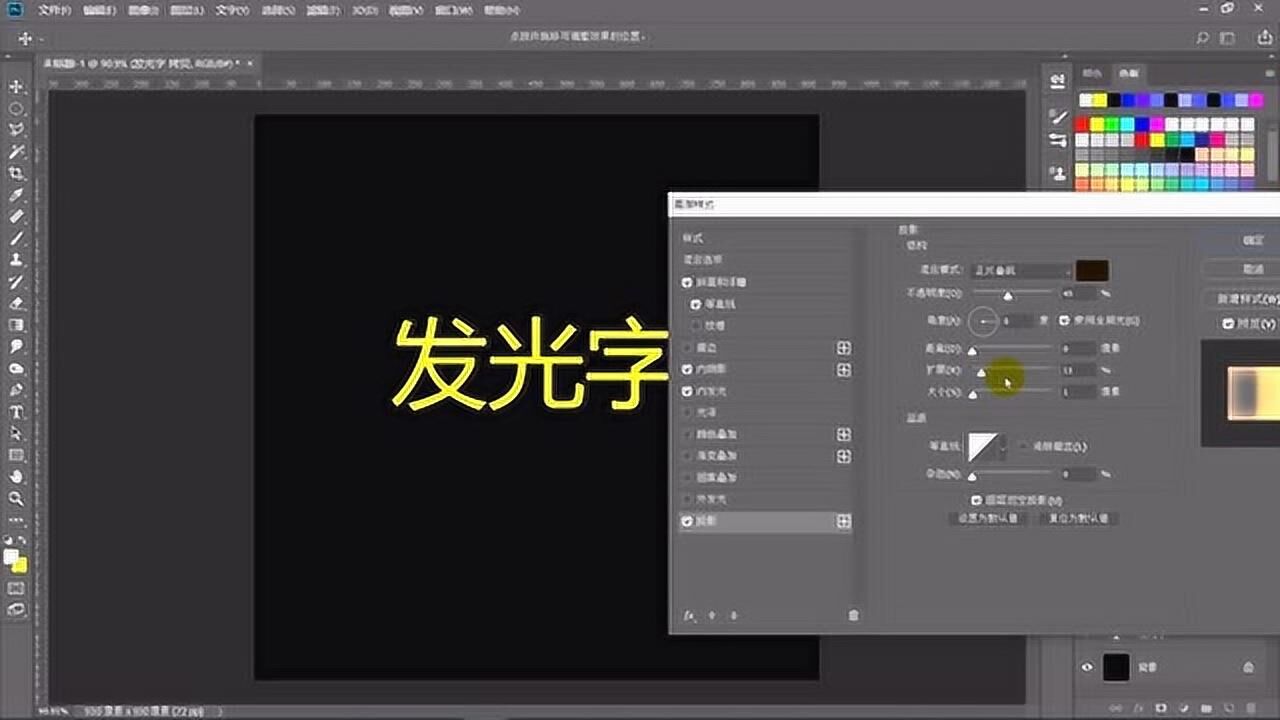Open the 3D menu in the menu bar
The image size is (1280, 720).
click(x=363, y=10)
